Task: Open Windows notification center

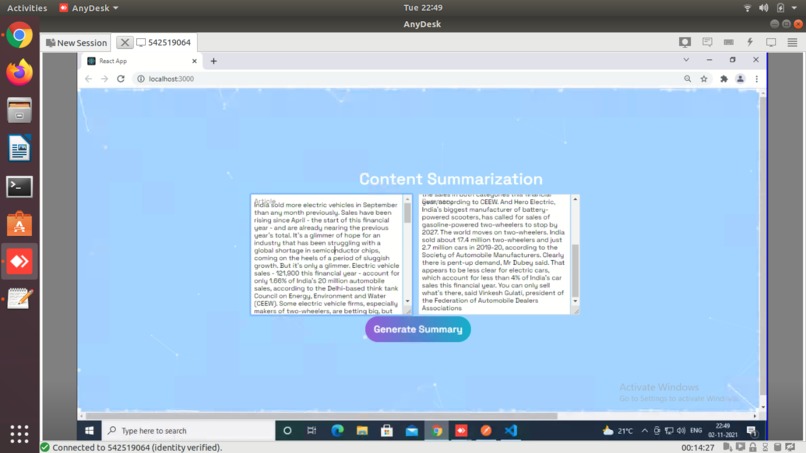Action: coord(752,430)
